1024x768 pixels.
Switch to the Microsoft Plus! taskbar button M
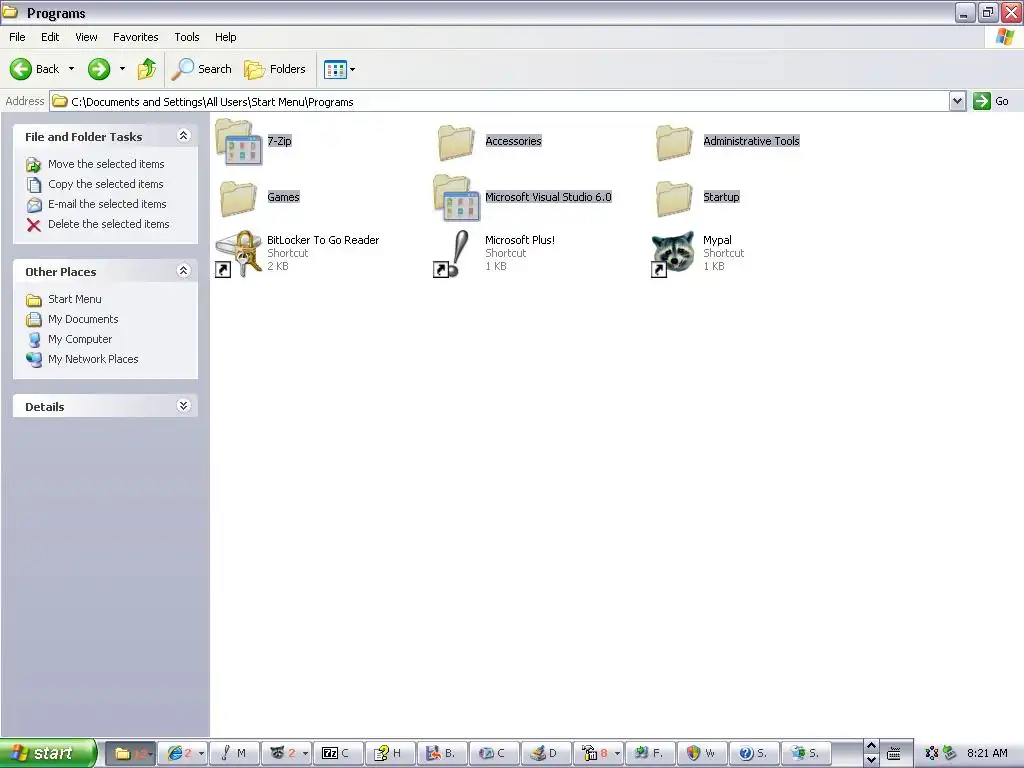click(234, 754)
